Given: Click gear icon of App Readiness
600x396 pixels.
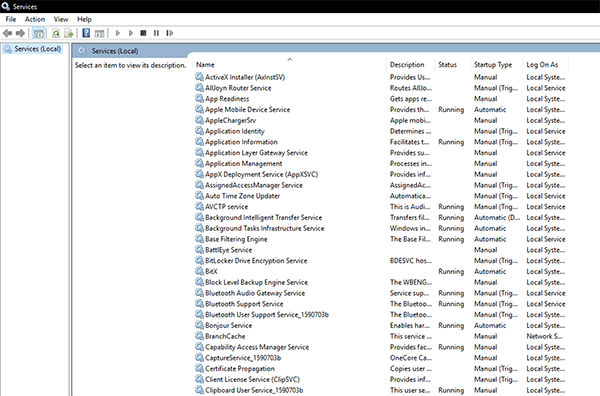Looking at the screenshot, I should (x=199, y=98).
